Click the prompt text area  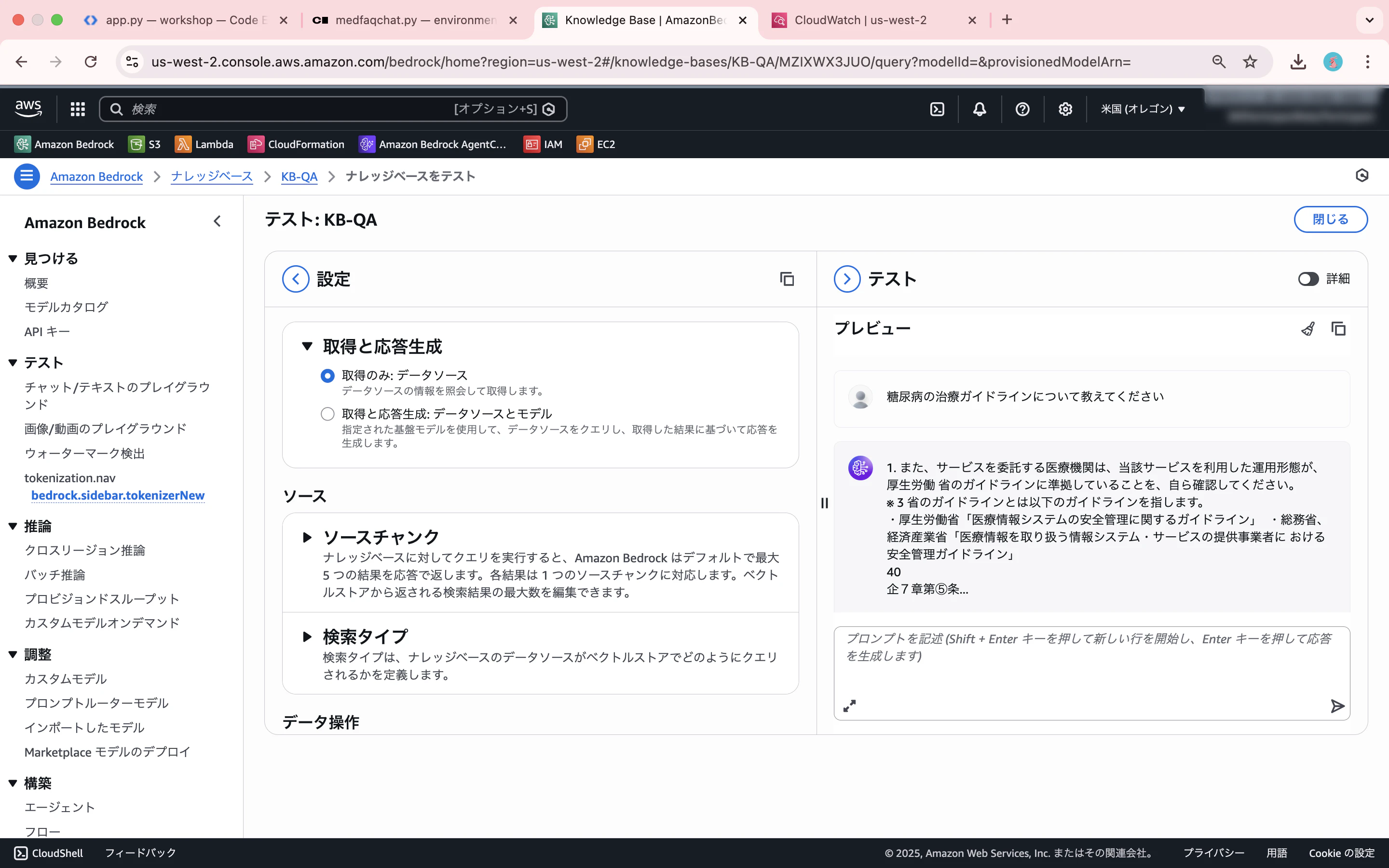[1091, 672]
